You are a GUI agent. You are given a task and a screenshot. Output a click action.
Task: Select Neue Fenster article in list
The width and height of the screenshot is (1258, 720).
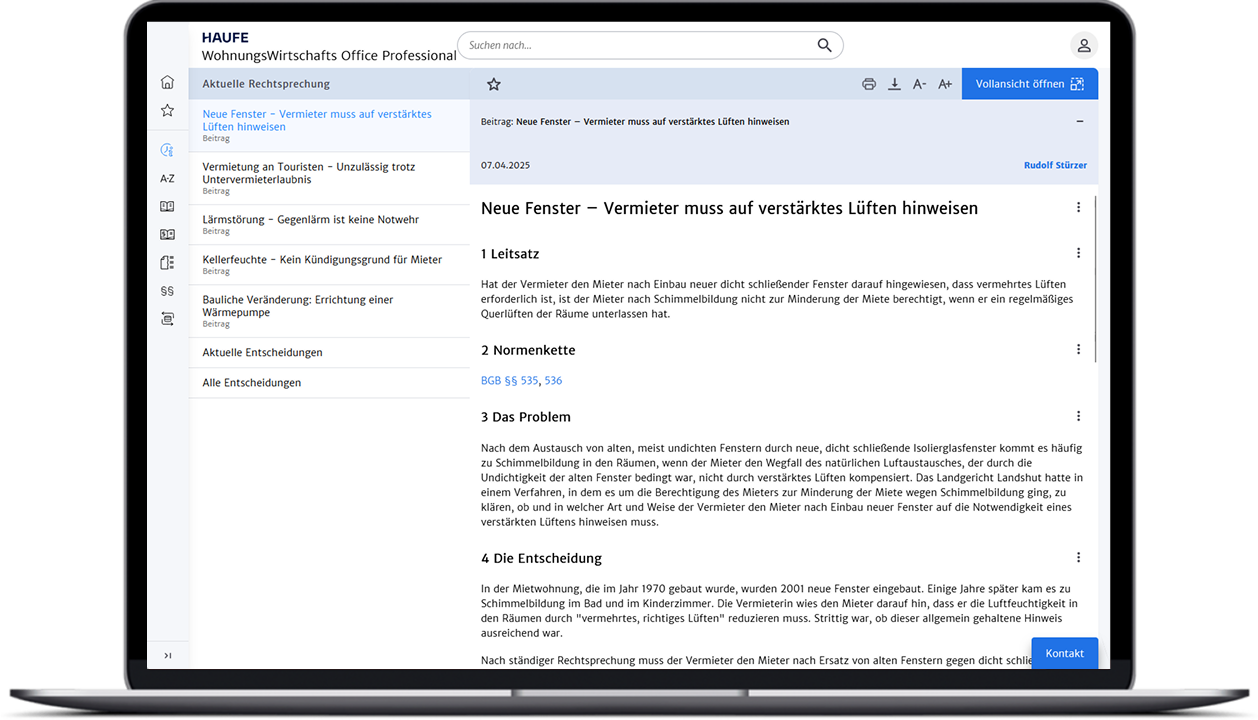coord(329,125)
